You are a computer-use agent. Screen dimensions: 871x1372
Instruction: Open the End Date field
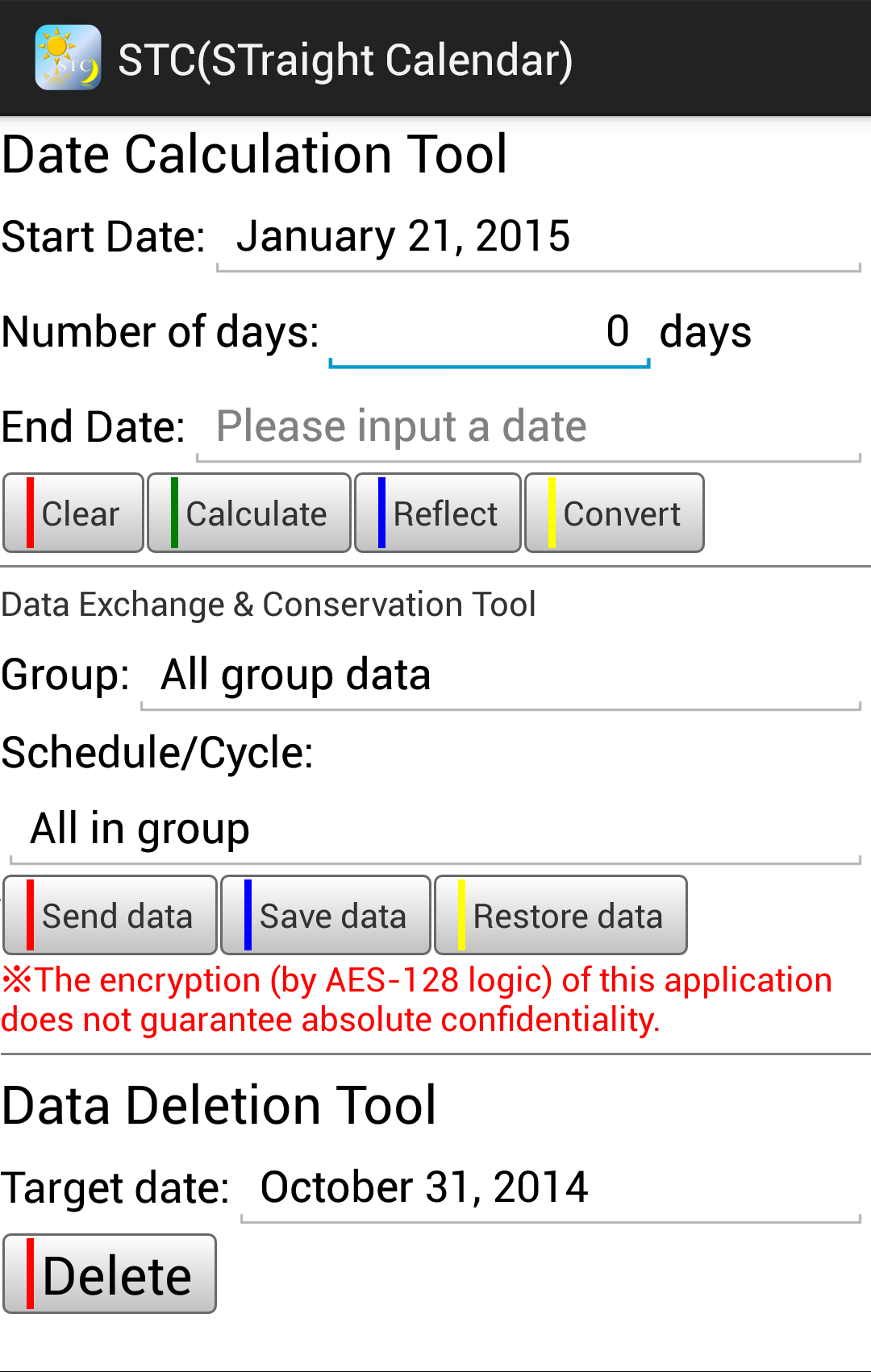click(528, 427)
